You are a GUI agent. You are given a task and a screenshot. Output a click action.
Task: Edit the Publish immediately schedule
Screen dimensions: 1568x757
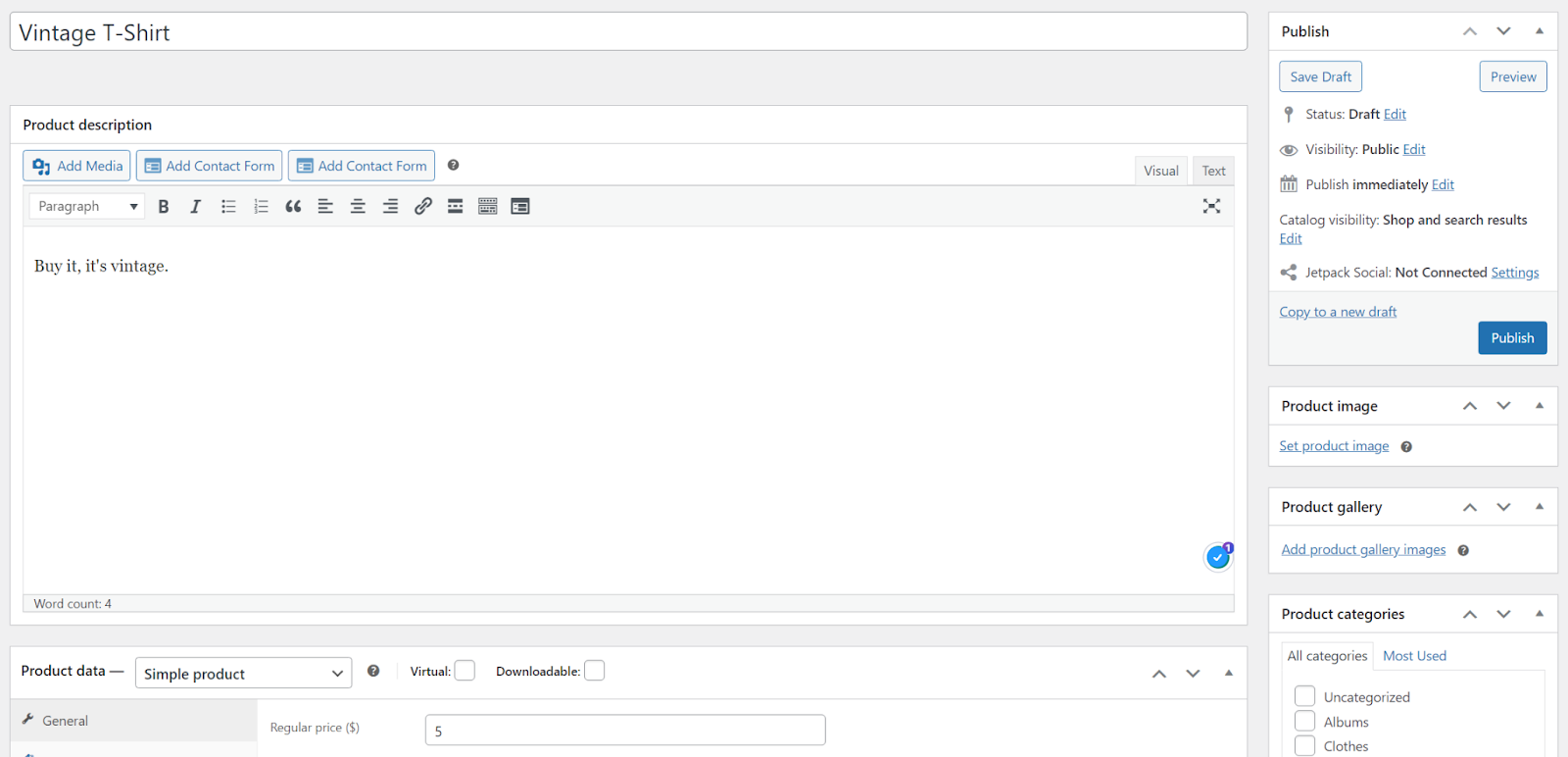[1443, 185]
